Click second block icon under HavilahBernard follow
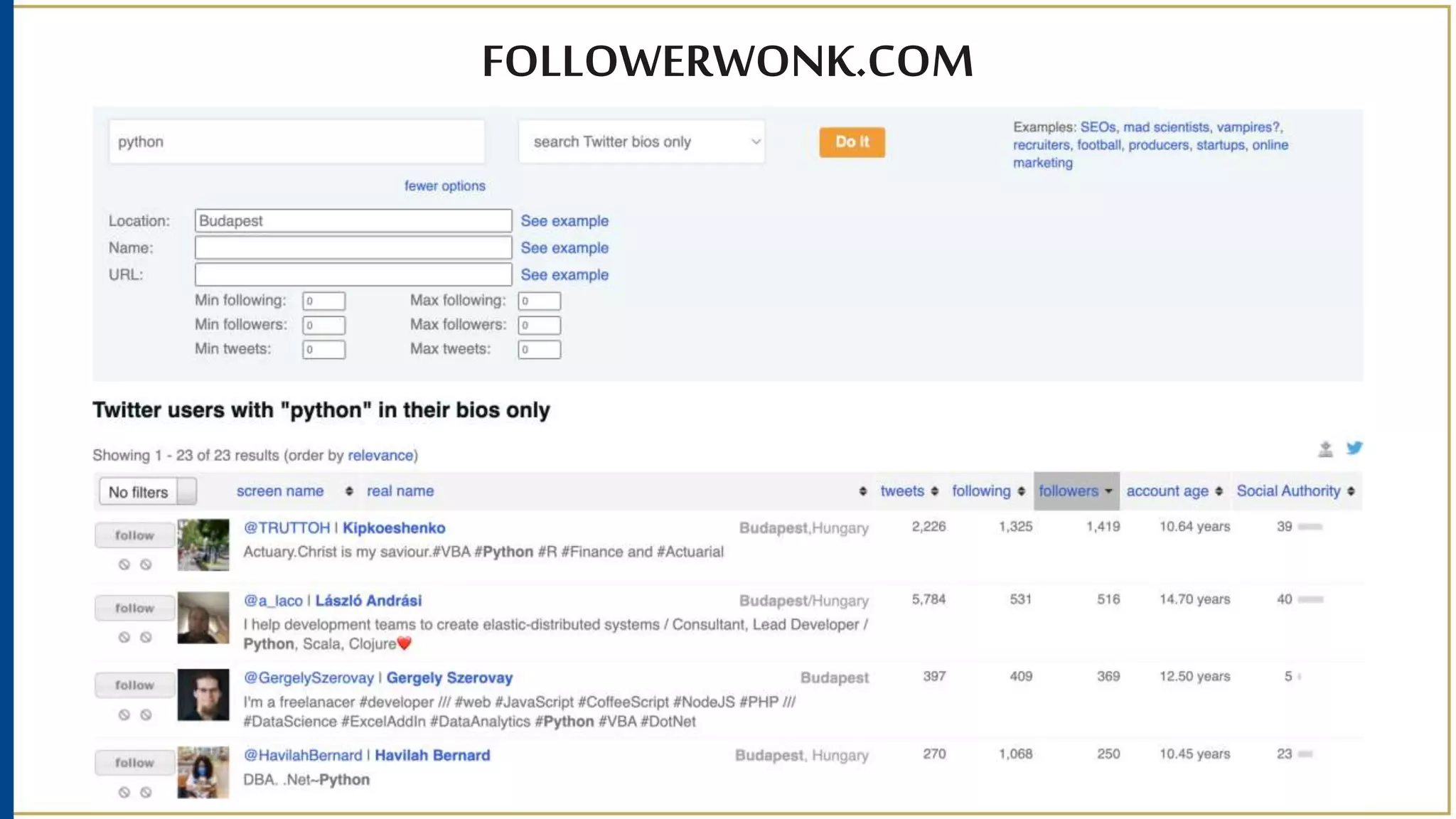 pos(146,792)
